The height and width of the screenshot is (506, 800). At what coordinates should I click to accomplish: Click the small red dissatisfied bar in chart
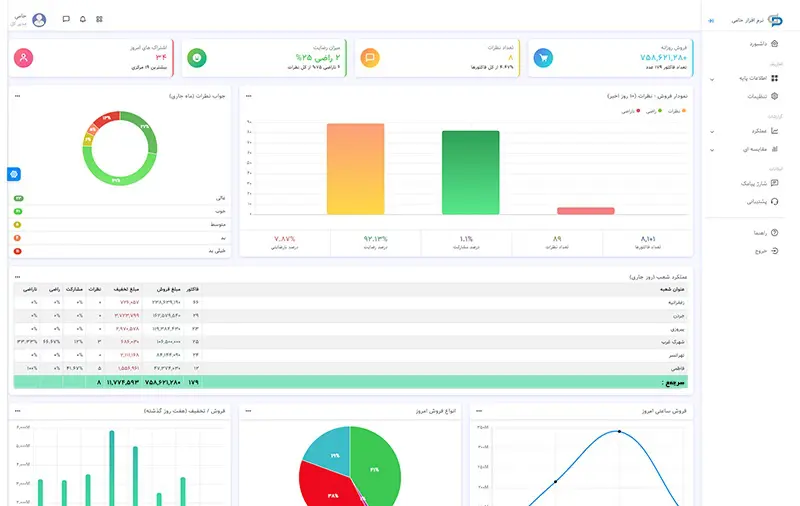point(586,211)
